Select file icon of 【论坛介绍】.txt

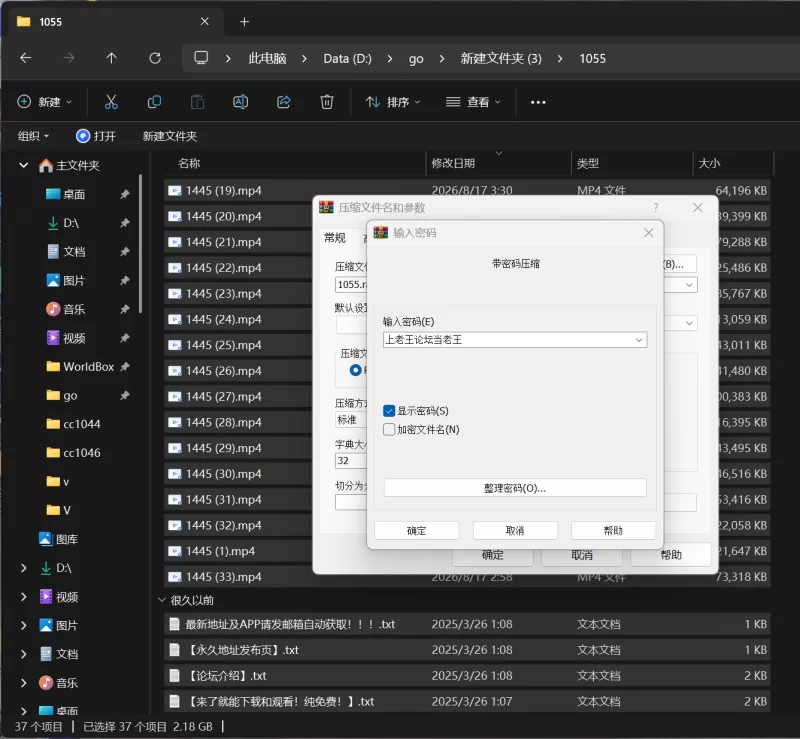point(174,676)
